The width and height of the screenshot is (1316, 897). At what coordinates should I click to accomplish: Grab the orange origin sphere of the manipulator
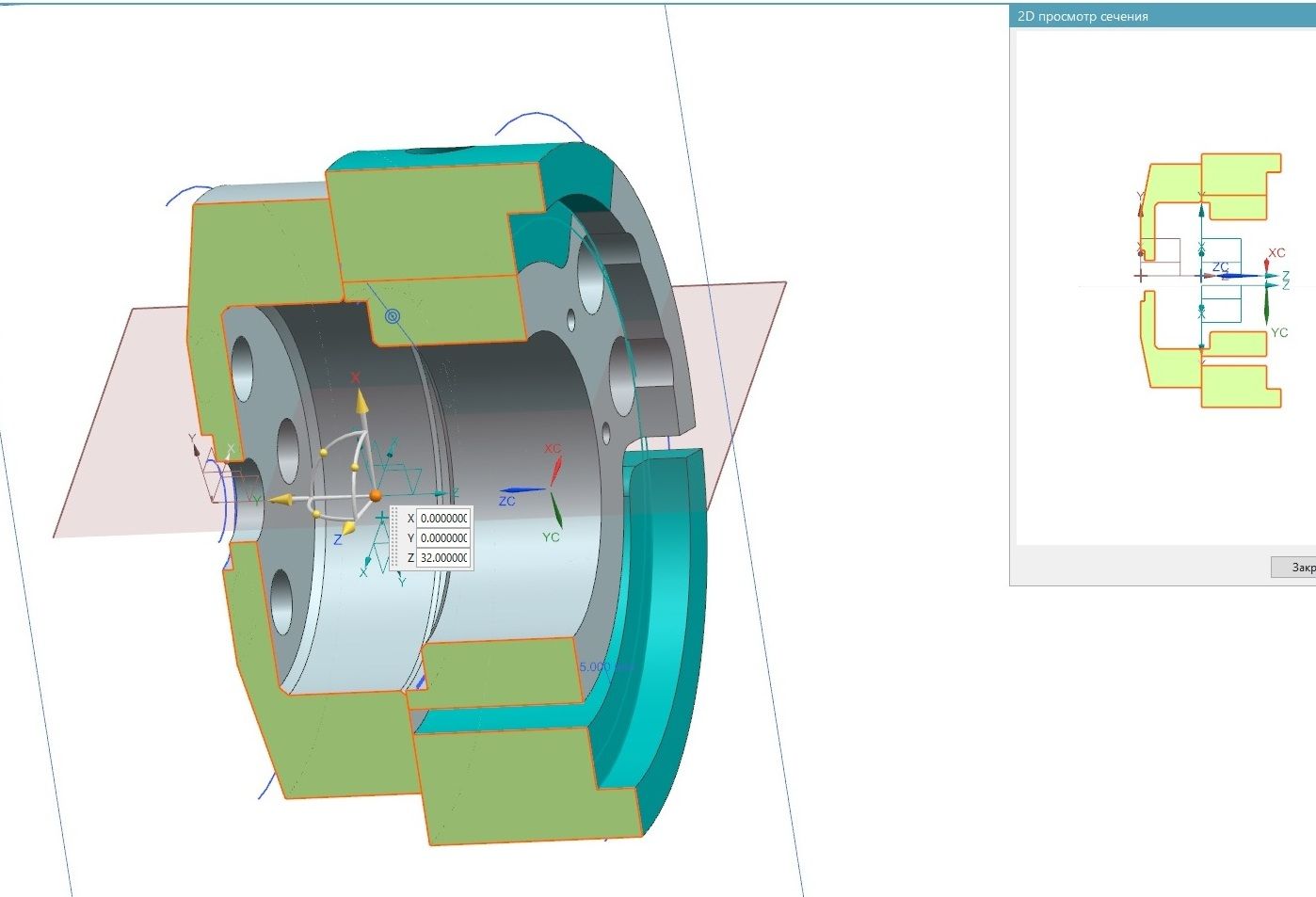[376, 495]
